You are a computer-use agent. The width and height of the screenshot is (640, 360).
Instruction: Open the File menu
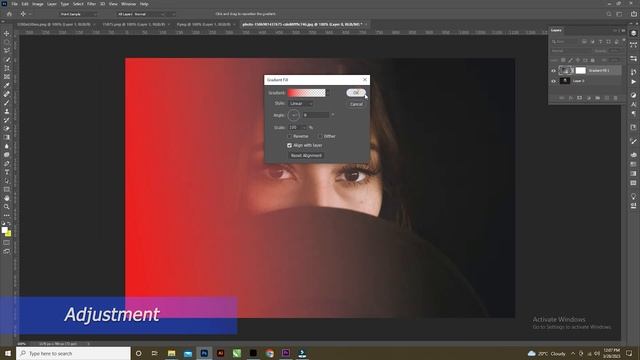pyautogui.click(x=14, y=4)
